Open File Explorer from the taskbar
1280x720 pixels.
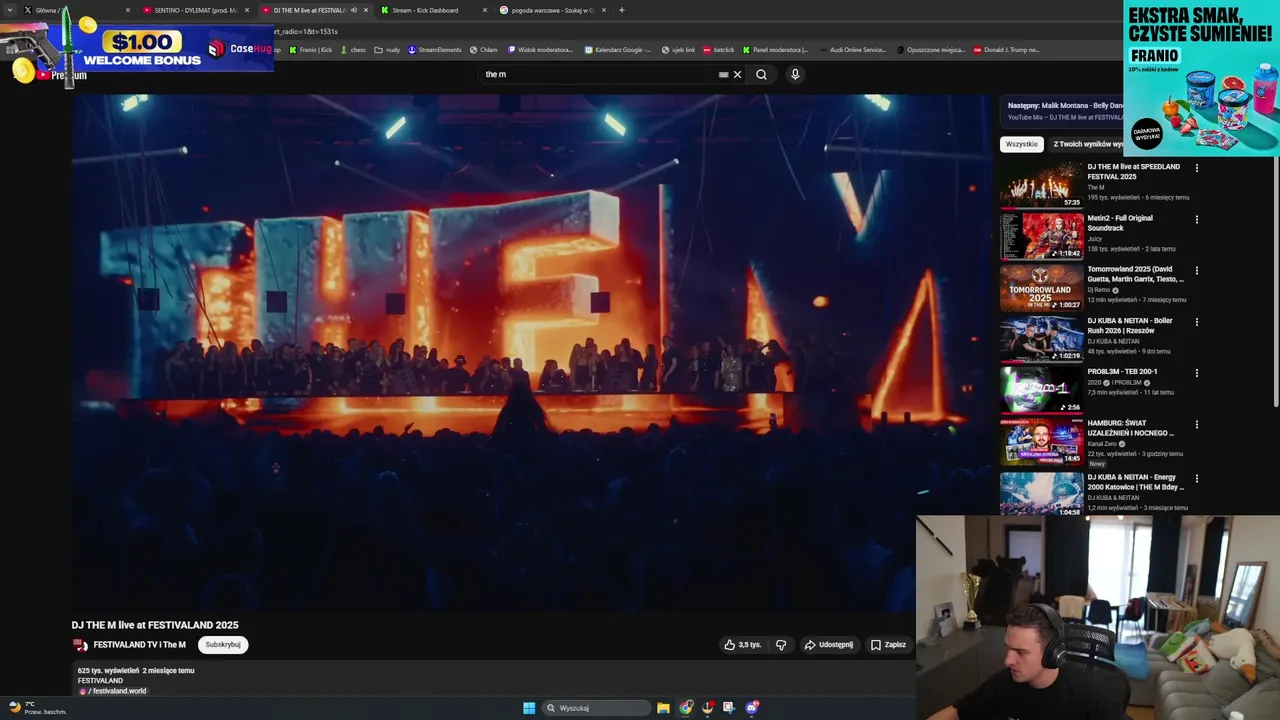pyautogui.click(x=663, y=708)
